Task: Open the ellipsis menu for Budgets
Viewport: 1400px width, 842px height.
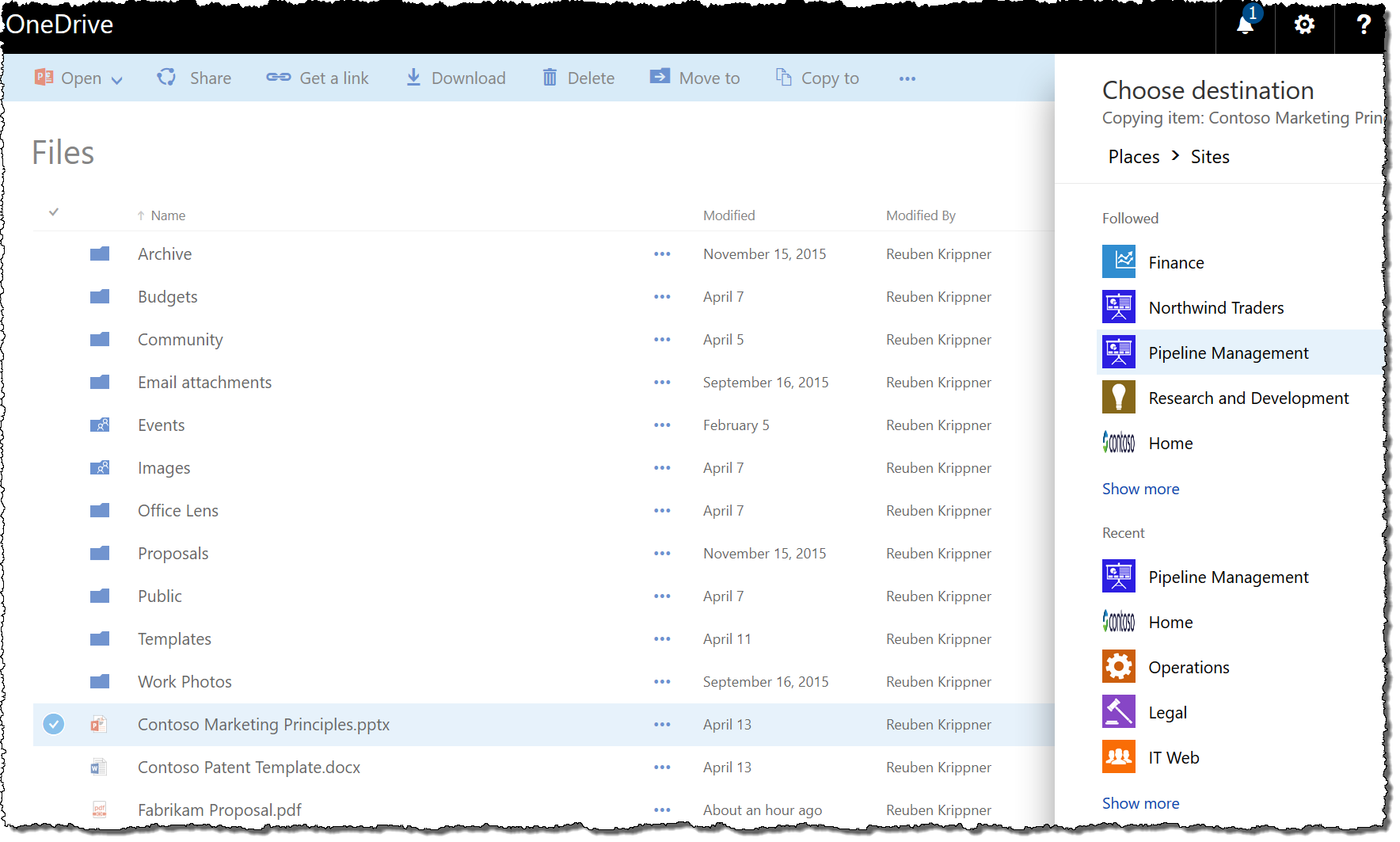Action: coord(662,297)
